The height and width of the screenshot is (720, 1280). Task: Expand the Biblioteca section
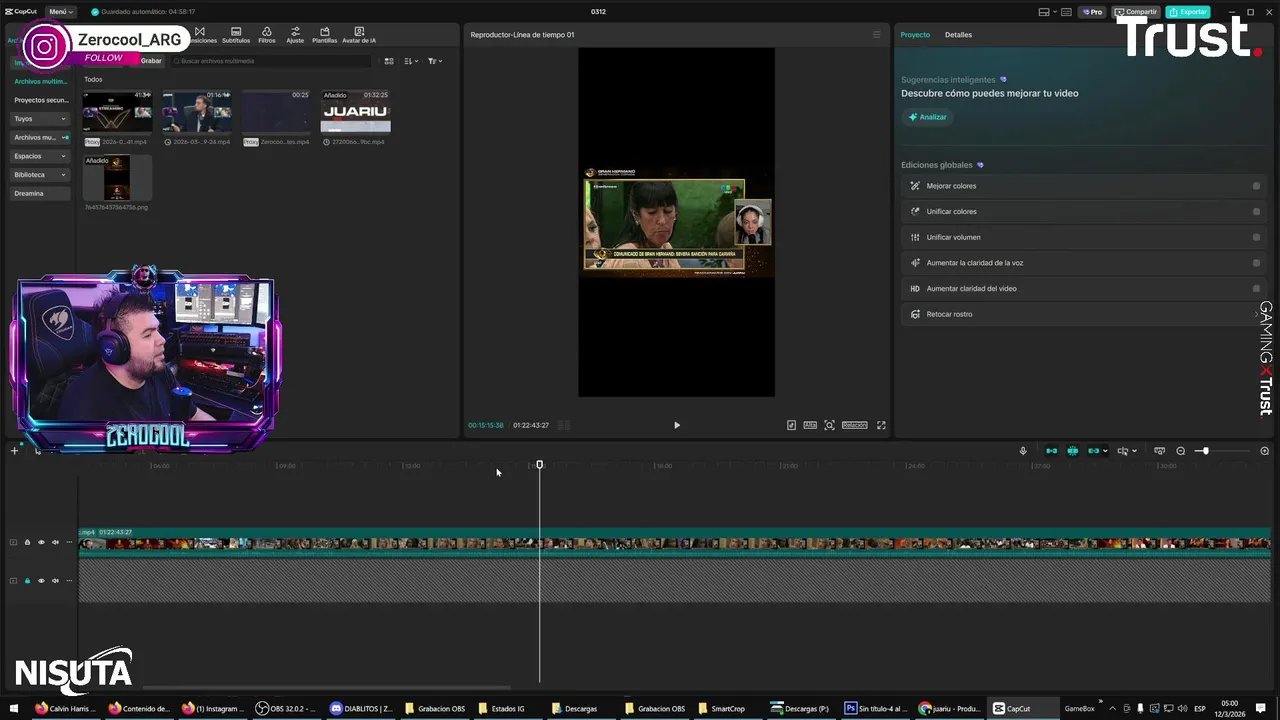pos(40,175)
